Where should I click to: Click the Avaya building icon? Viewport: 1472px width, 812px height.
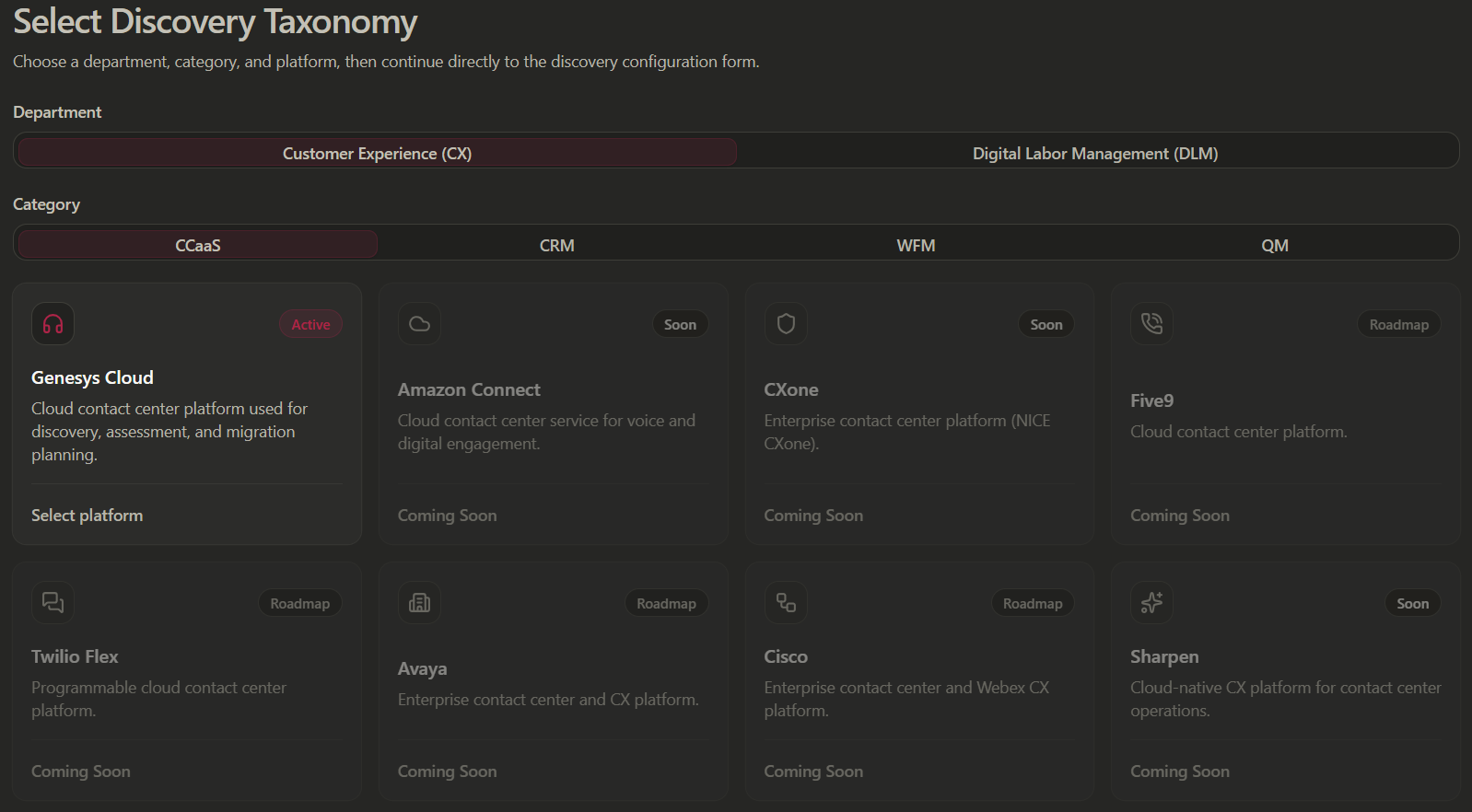[419, 603]
